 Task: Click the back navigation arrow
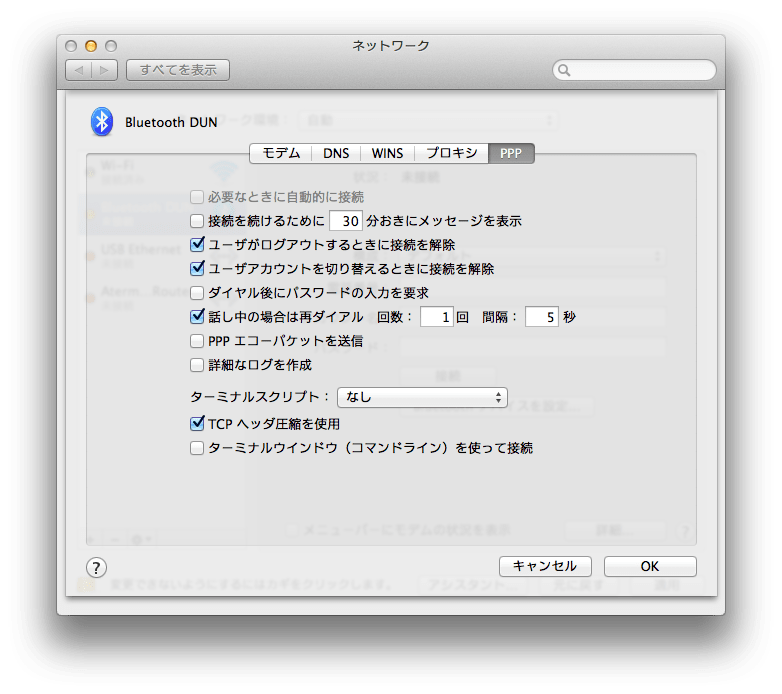79,70
